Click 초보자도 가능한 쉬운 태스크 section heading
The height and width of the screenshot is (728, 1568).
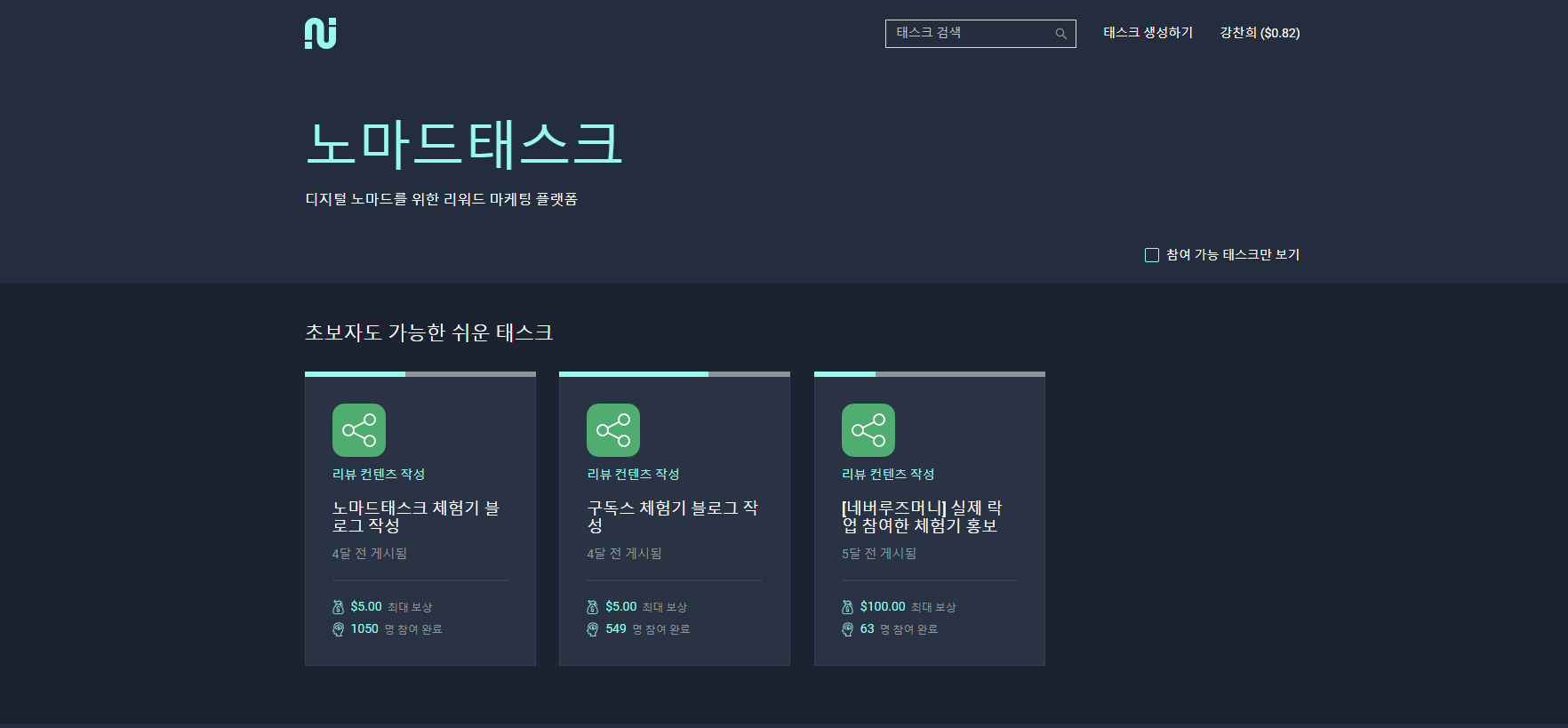(x=429, y=332)
